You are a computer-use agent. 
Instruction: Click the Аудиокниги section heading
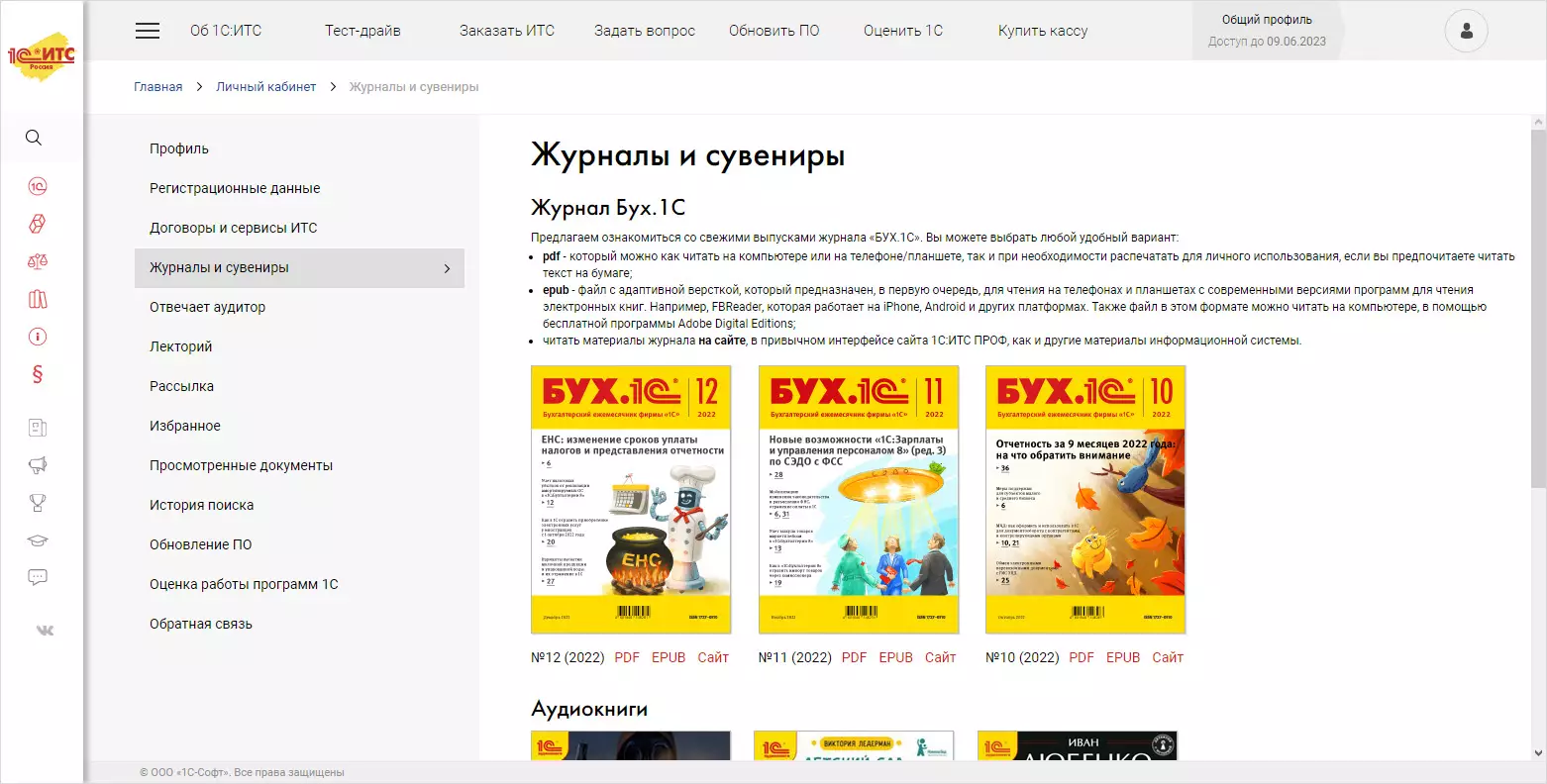589,709
